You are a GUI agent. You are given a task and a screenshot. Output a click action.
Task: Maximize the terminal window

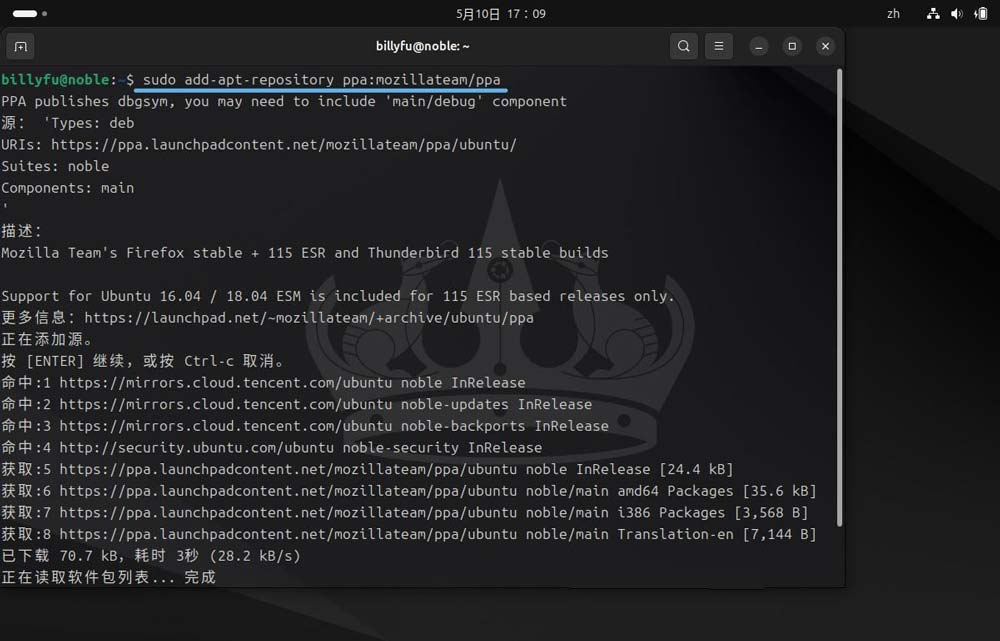pyautogui.click(x=792, y=46)
